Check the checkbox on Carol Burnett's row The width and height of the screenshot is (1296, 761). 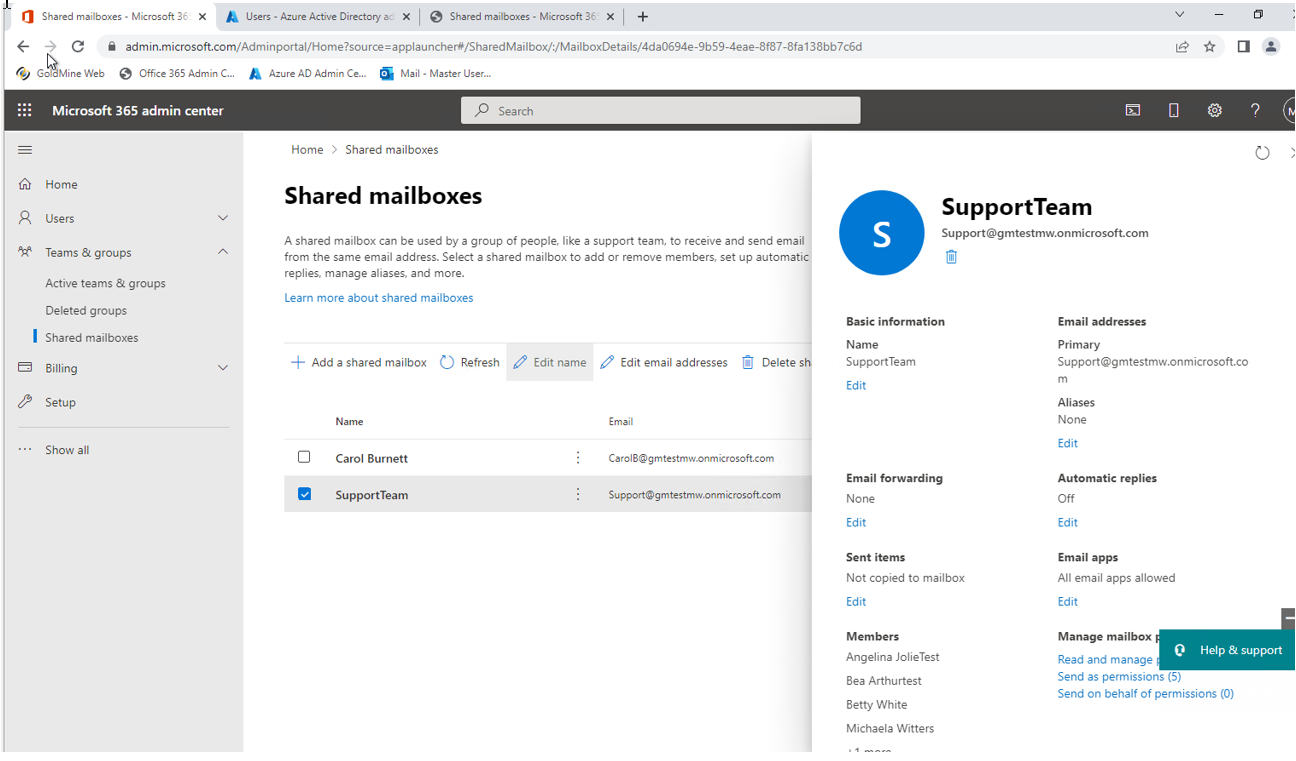(304, 457)
